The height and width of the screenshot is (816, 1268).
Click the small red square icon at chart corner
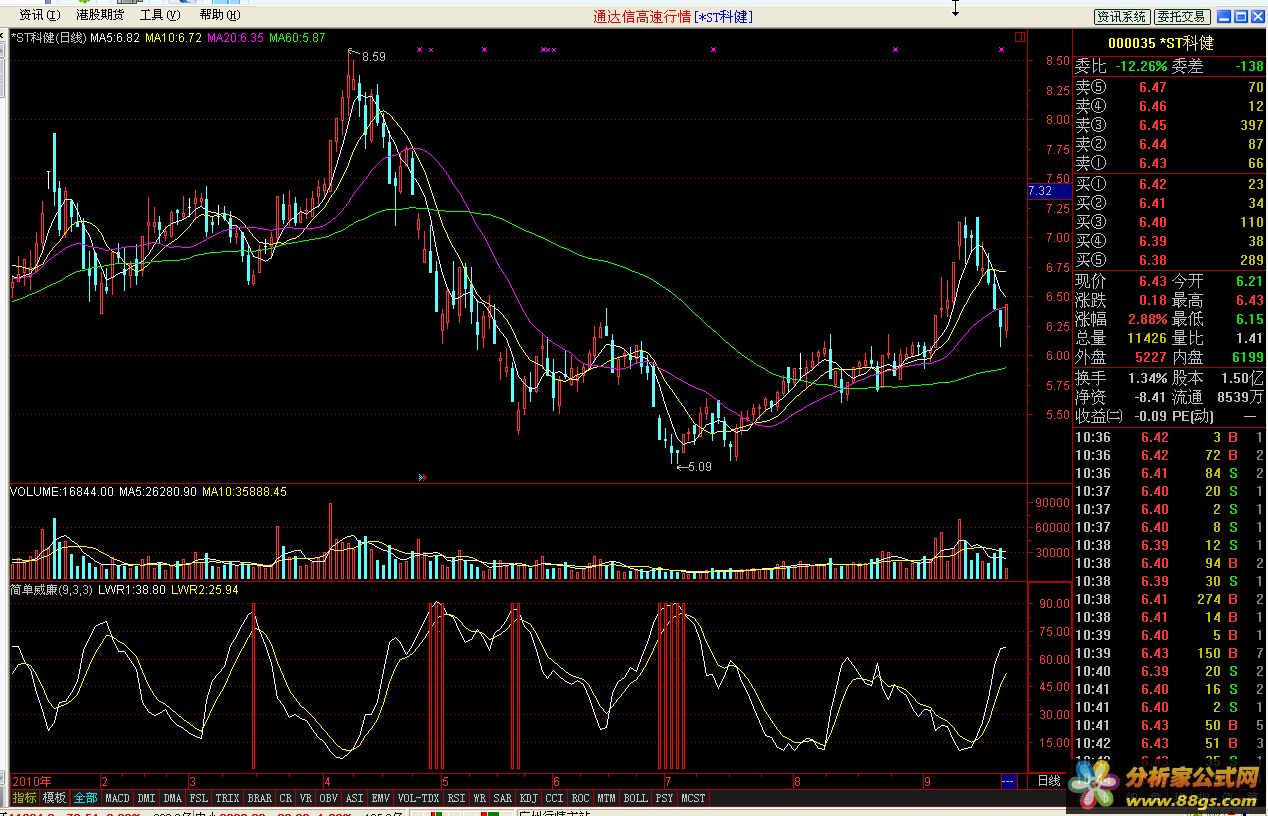pyautogui.click(x=1020, y=37)
